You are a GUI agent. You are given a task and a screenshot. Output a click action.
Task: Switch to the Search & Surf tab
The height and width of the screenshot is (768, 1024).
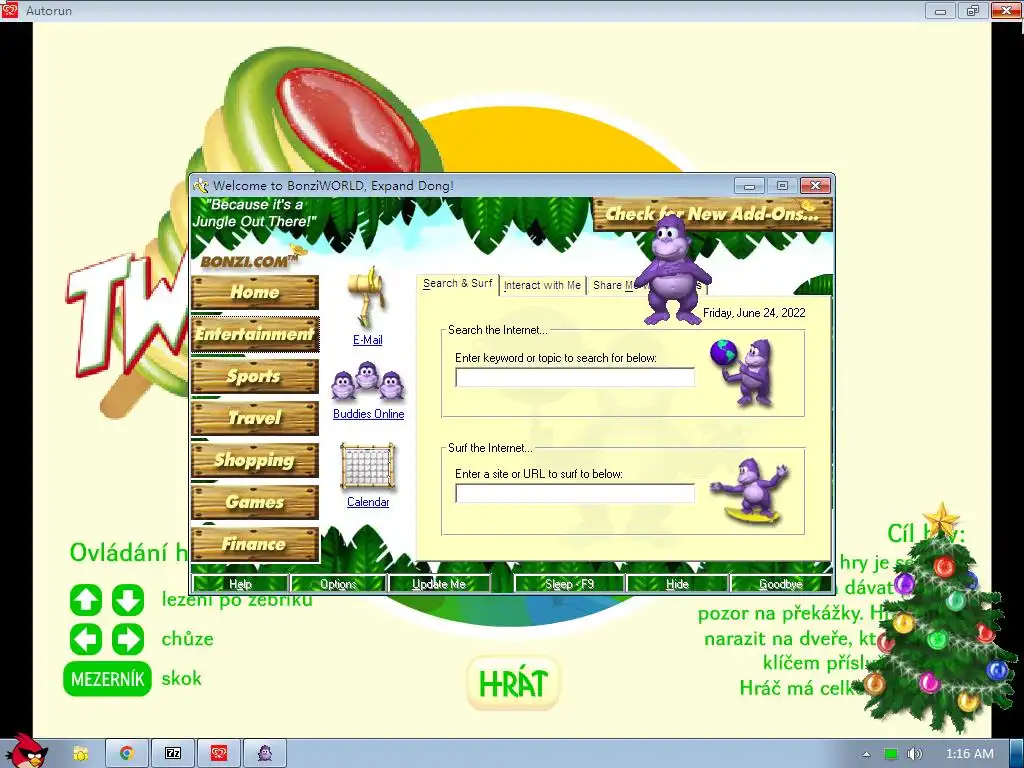pos(457,284)
